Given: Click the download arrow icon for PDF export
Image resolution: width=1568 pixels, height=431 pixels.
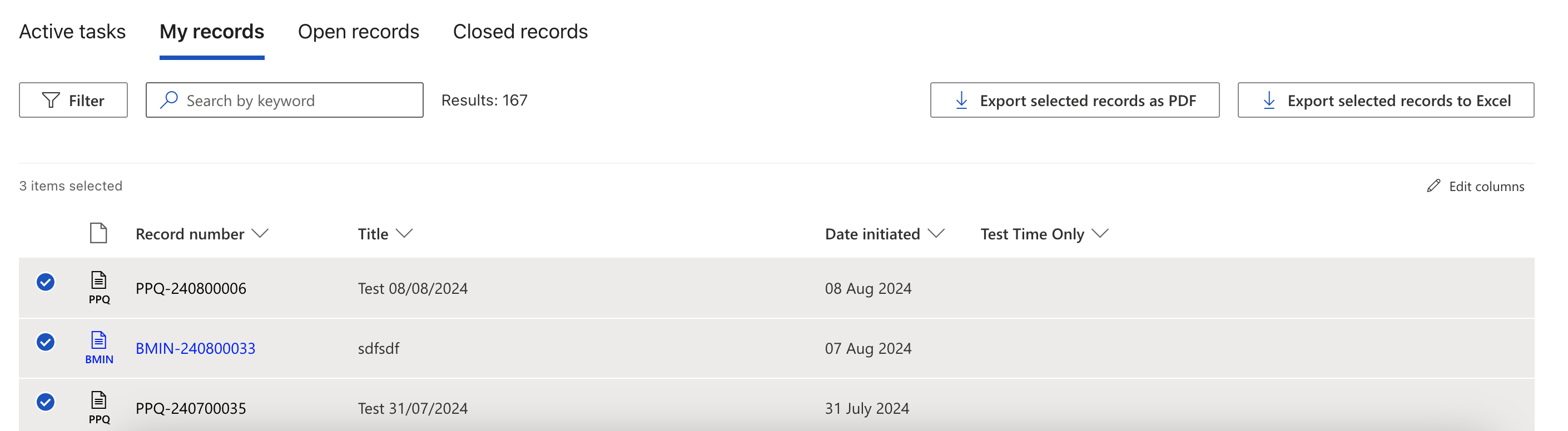Looking at the screenshot, I should [x=962, y=101].
